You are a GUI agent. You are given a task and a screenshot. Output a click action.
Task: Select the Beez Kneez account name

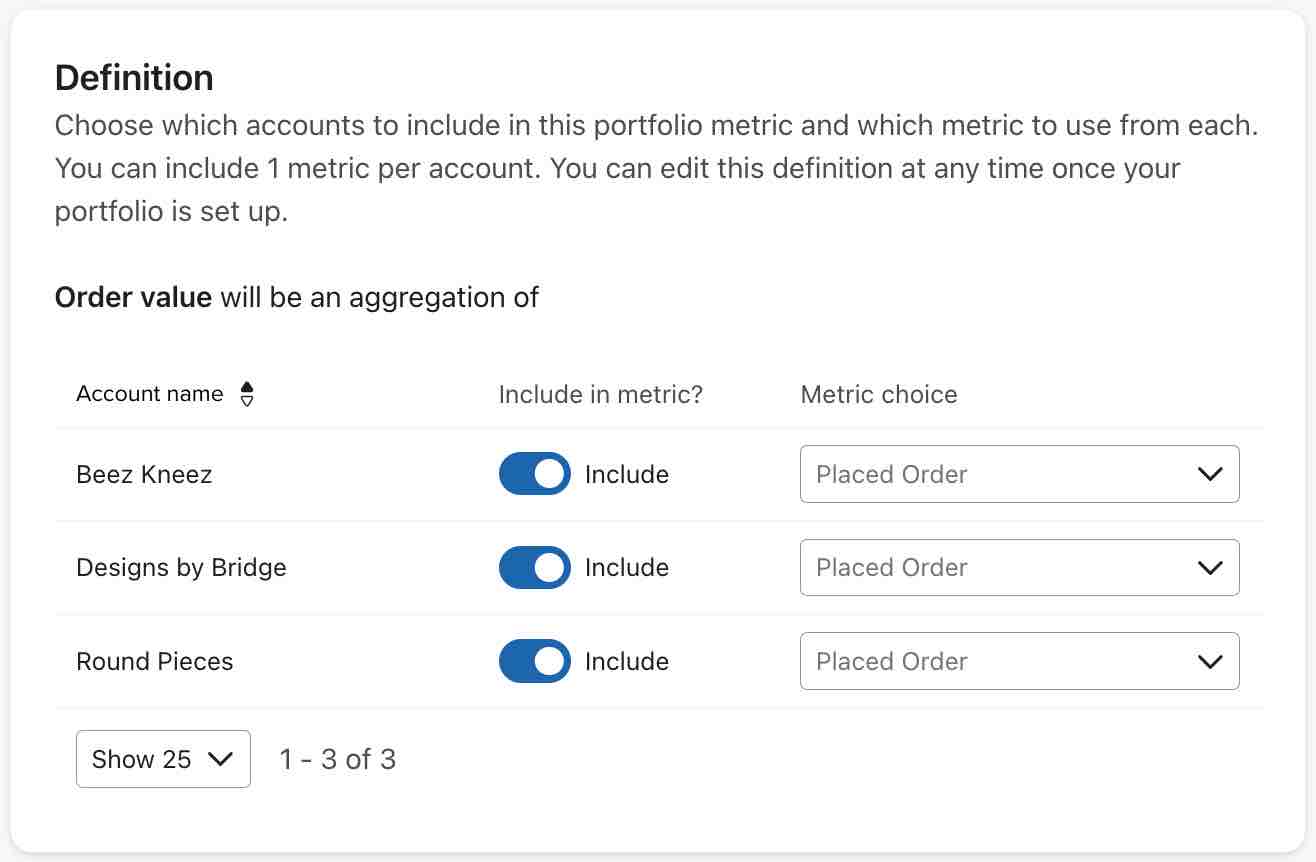(x=144, y=474)
